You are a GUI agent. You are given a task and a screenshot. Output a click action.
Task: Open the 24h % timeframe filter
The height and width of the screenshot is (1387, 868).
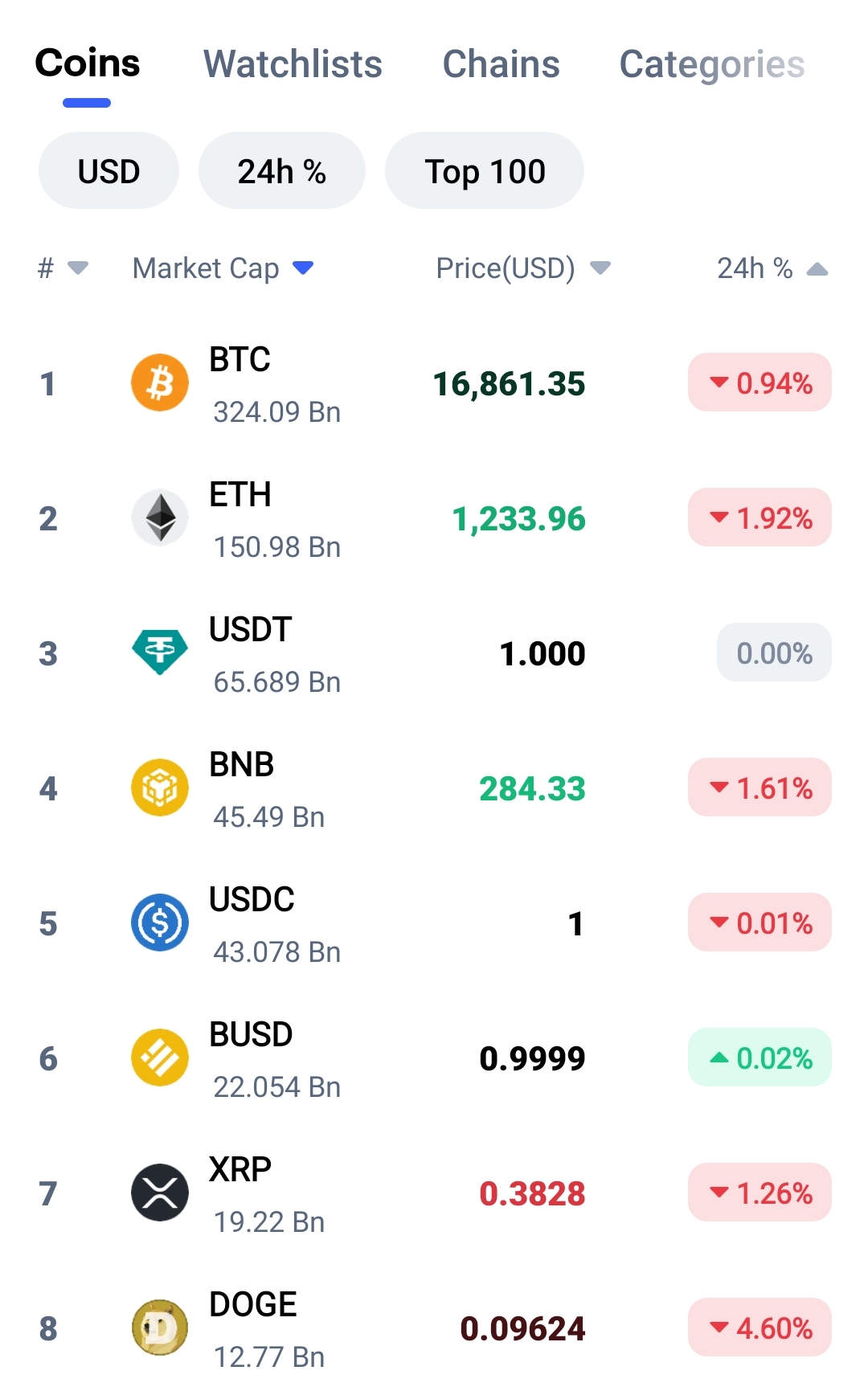click(x=281, y=170)
